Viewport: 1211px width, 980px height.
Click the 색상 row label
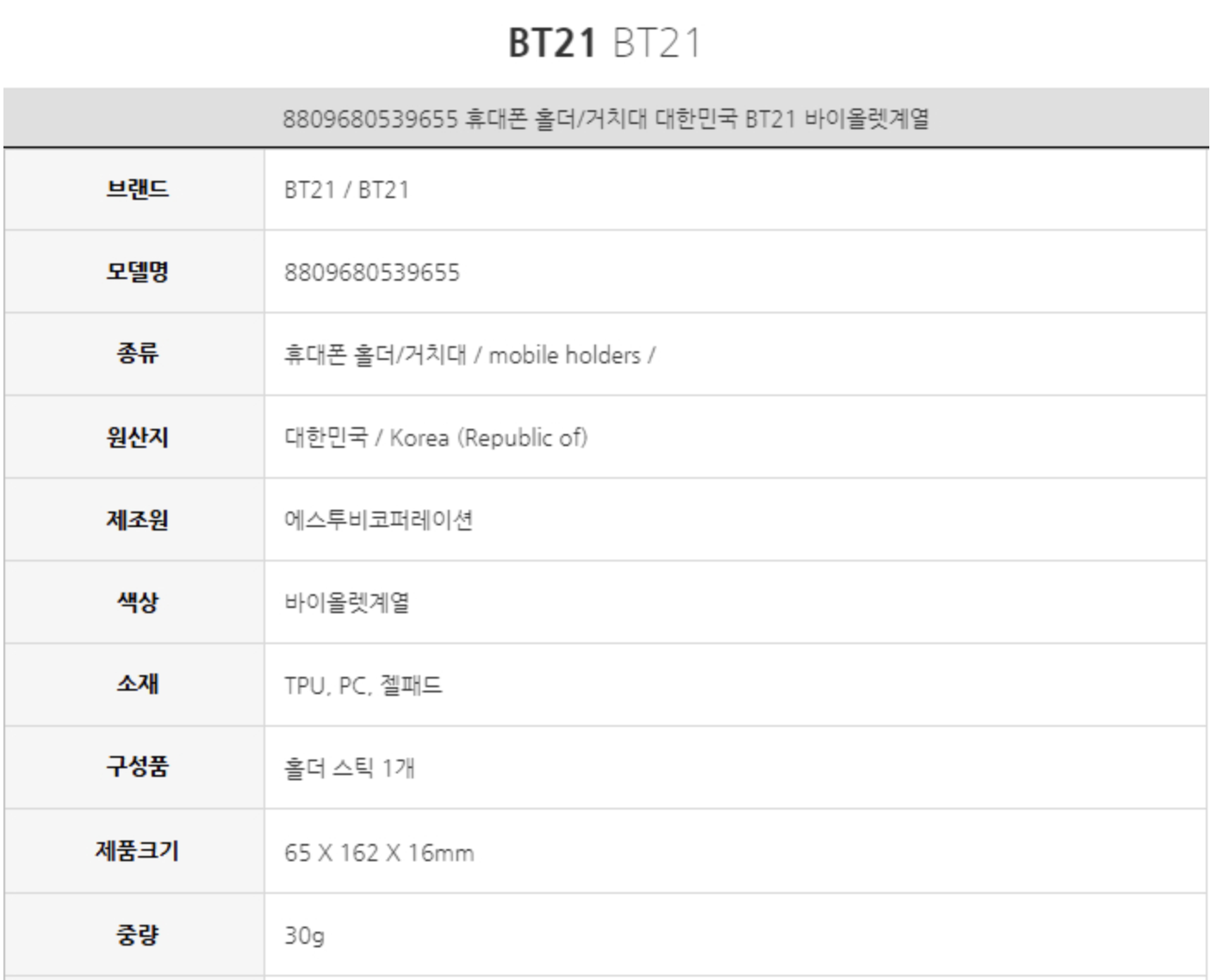[137, 602]
